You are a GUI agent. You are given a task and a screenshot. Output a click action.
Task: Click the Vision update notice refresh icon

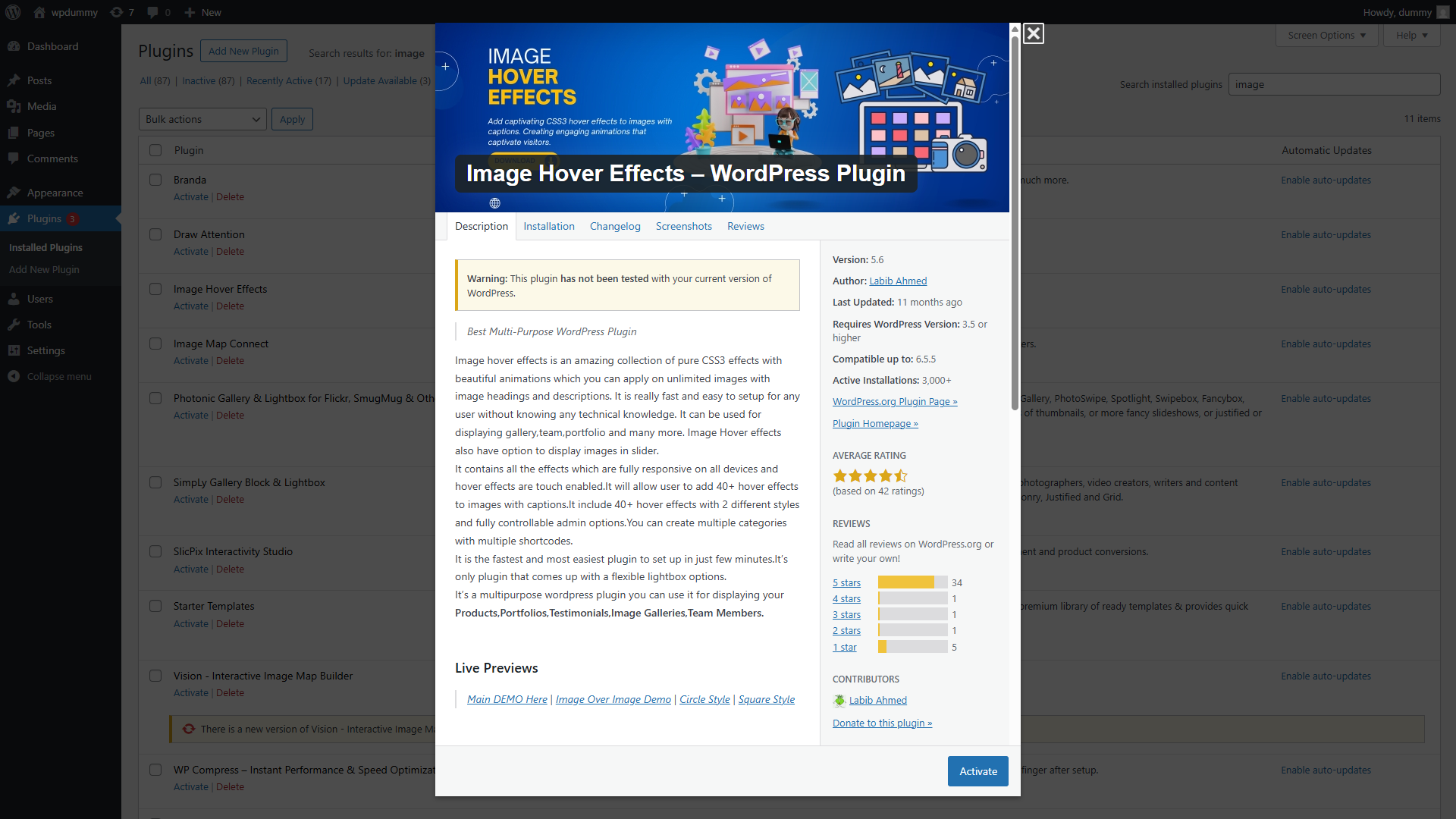pyautogui.click(x=189, y=729)
